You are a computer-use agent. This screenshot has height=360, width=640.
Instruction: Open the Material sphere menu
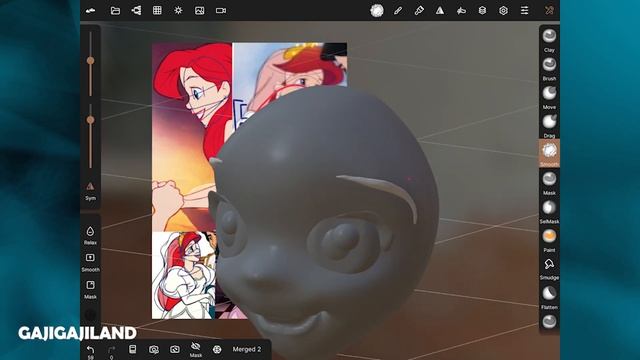coord(377,11)
